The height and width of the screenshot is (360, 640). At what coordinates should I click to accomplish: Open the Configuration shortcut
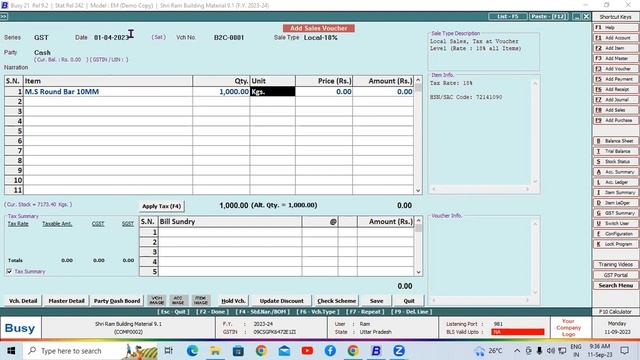coord(616,233)
